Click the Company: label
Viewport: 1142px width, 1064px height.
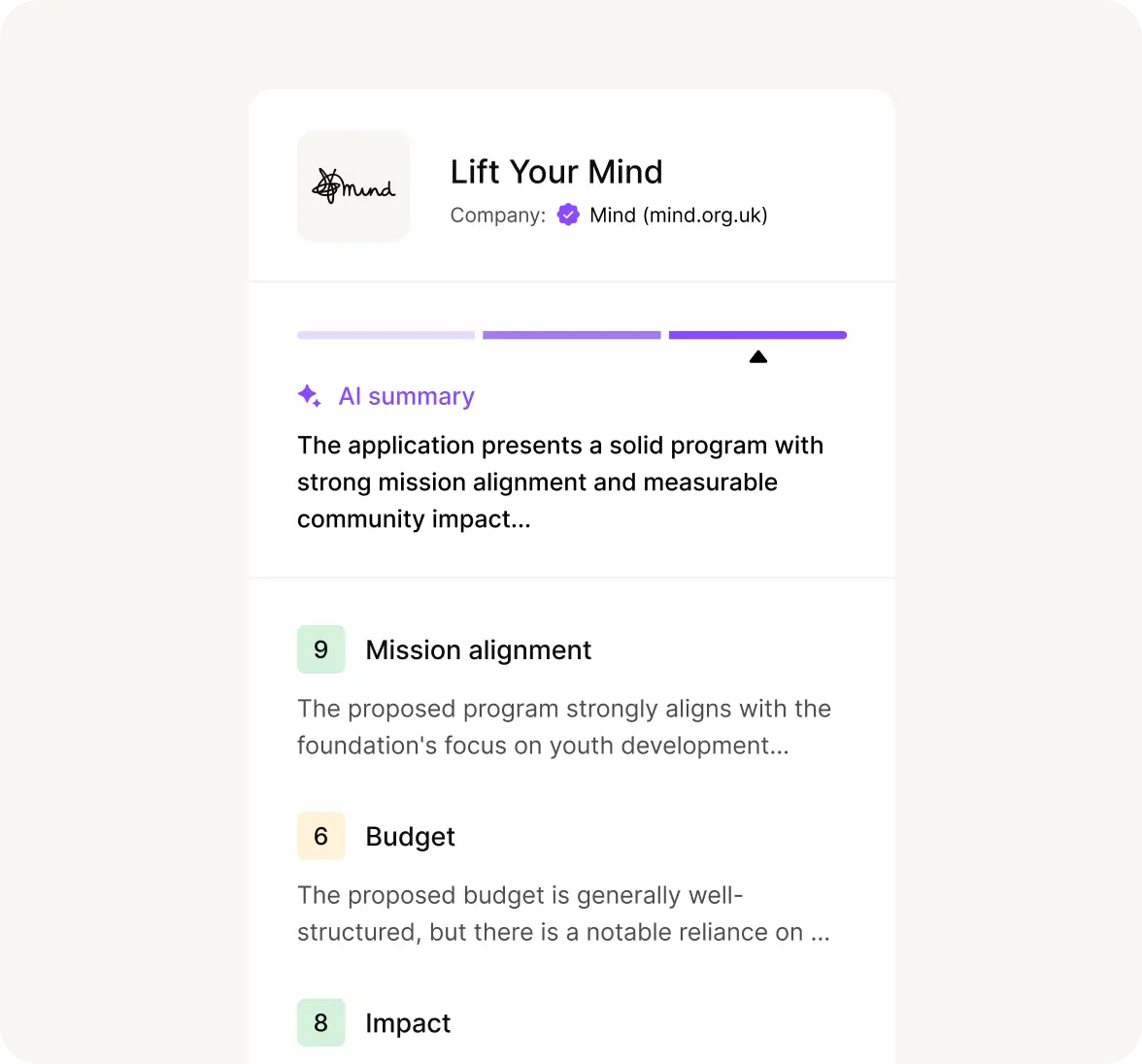click(x=497, y=216)
